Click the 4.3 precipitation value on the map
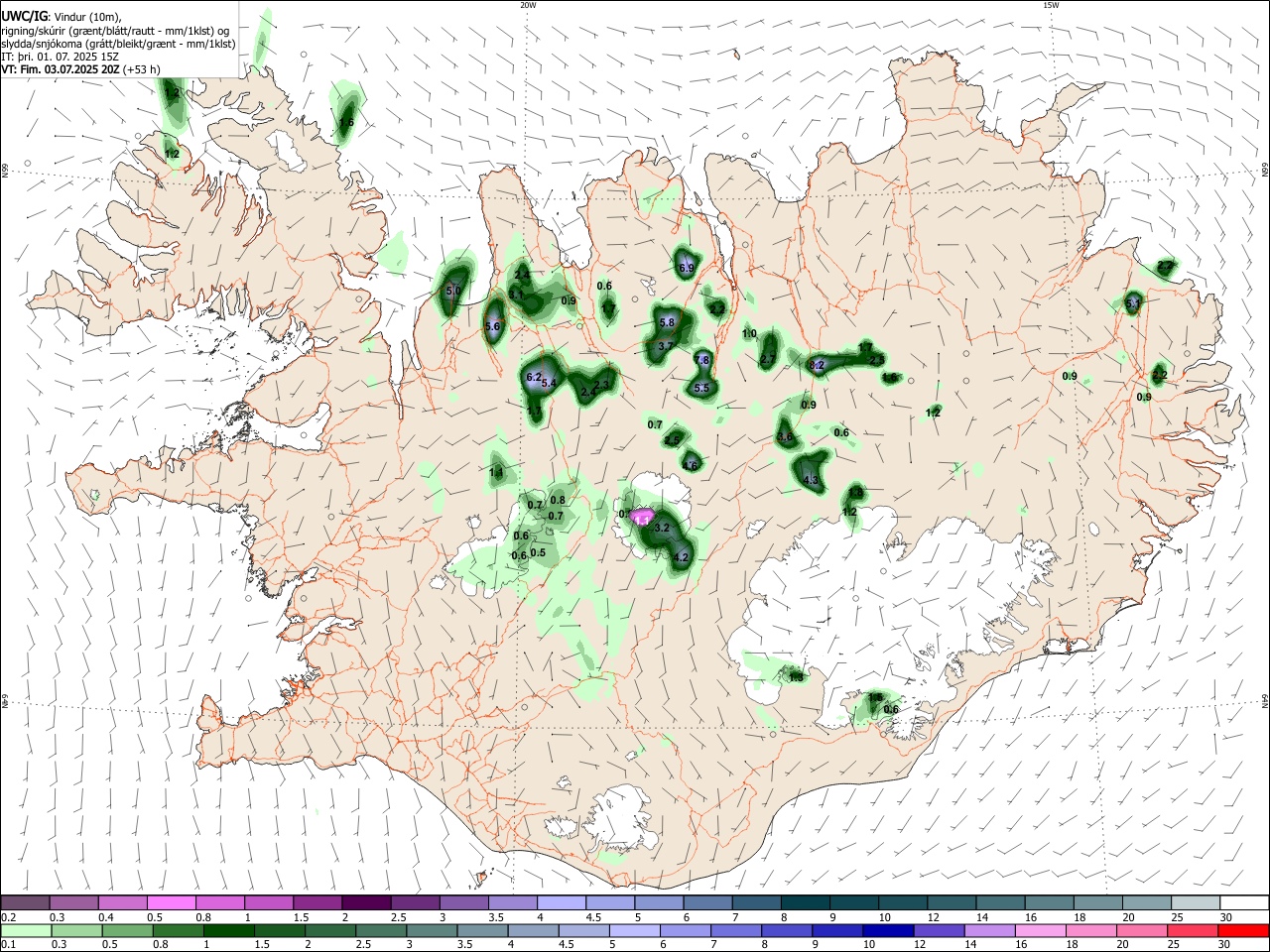Screen dimensions: 1270x952 click(811, 480)
